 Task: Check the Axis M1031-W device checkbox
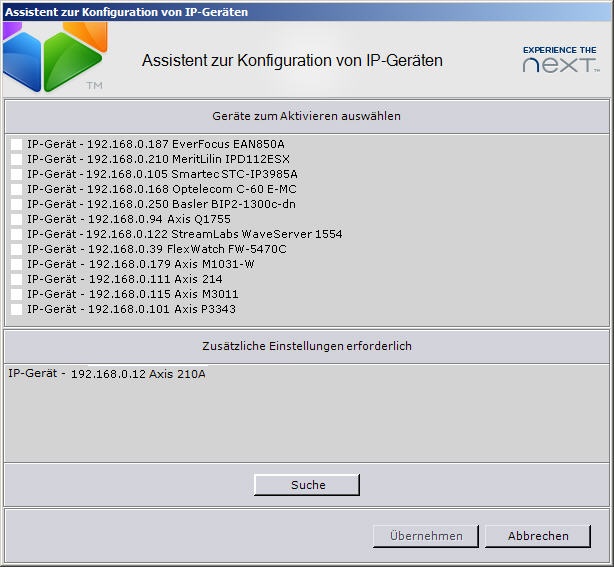[x=16, y=264]
